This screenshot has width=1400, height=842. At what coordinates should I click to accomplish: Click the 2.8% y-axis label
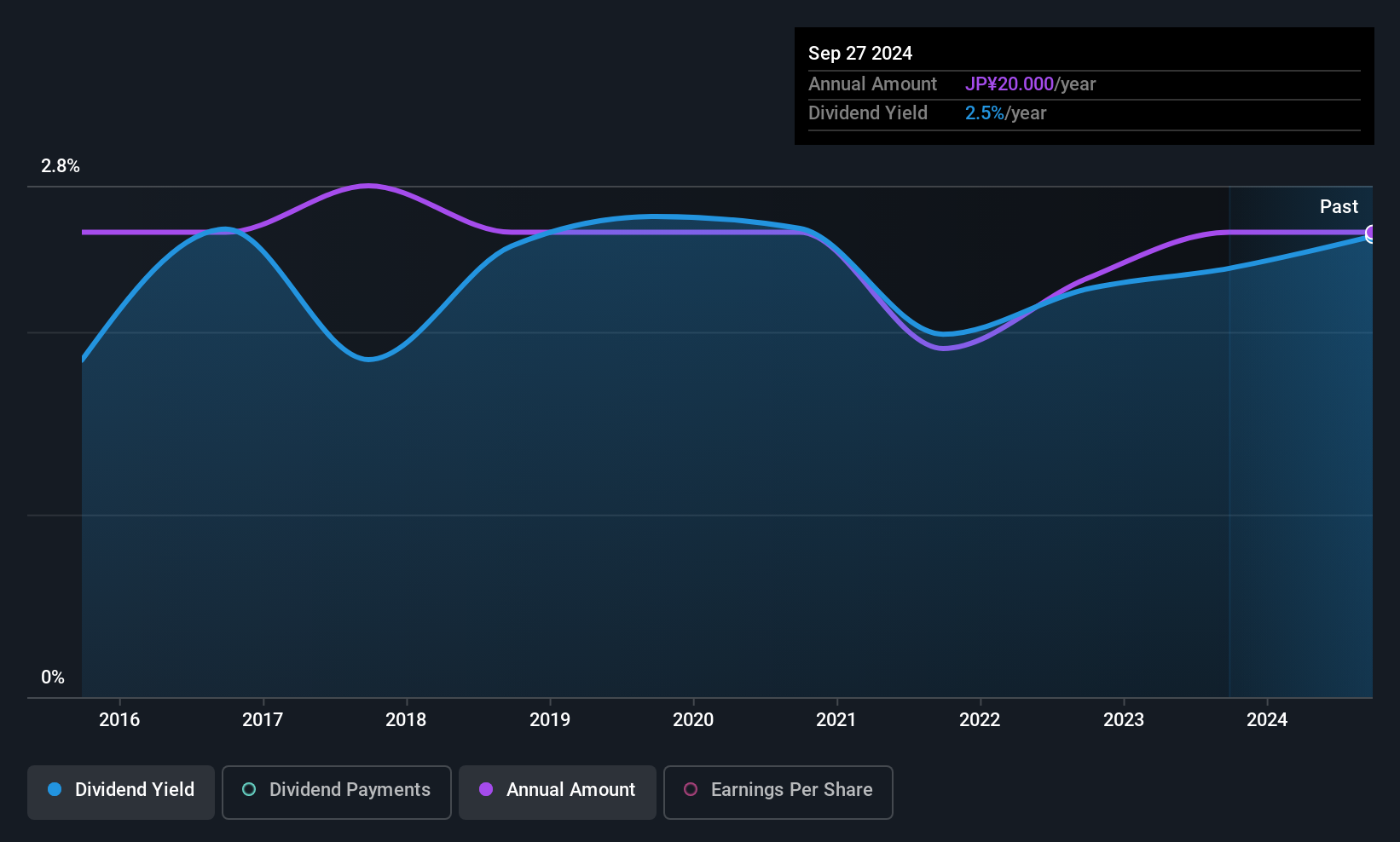coord(61,166)
